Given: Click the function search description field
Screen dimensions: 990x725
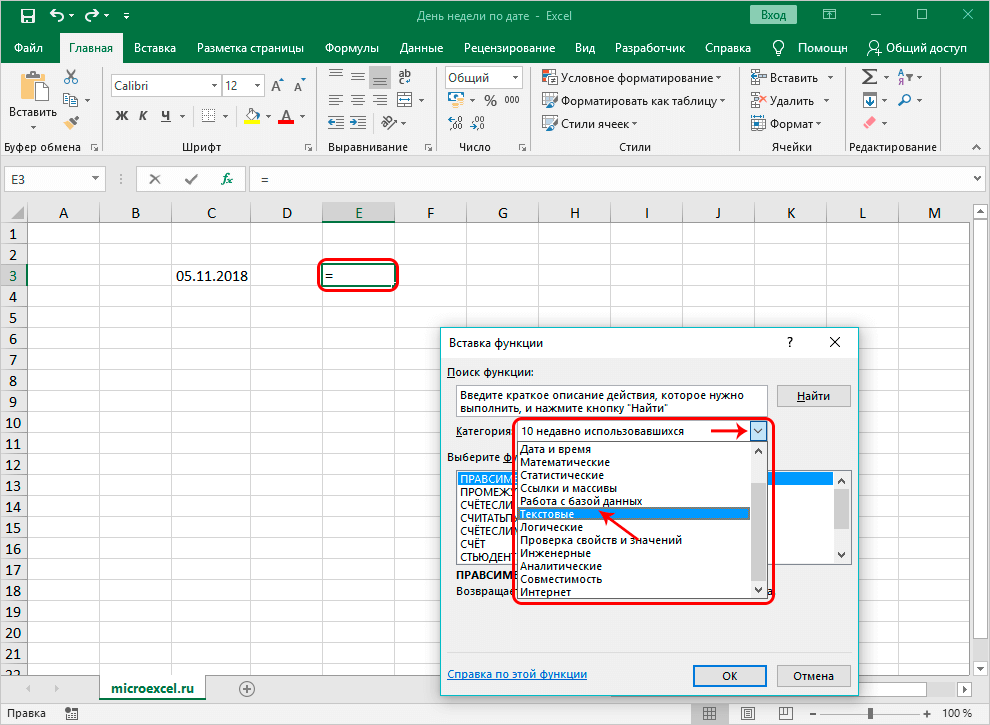Looking at the screenshot, I should pyautogui.click(x=611, y=402).
